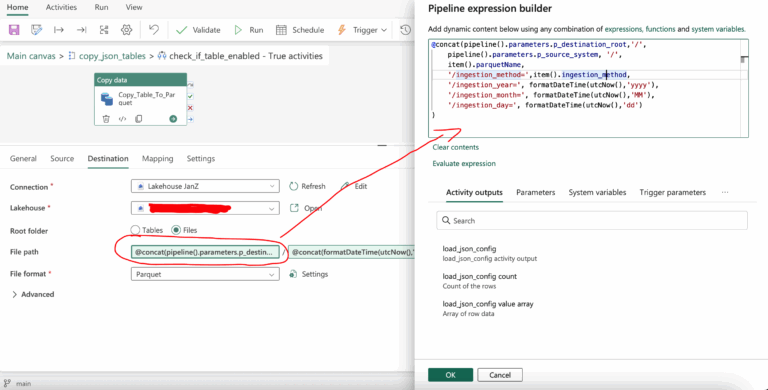Image resolution: width=768 pixels, height=390 pixels.
Task: Select the Activity outputs tab
Action: 474,193
